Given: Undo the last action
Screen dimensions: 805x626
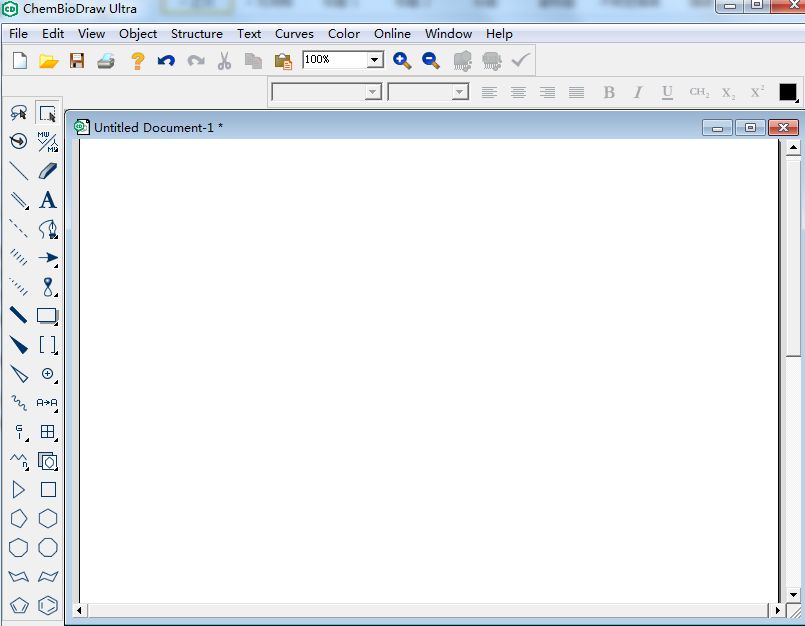Looking at the screenshot, I should pyautogui.click(x=166, y=61).
